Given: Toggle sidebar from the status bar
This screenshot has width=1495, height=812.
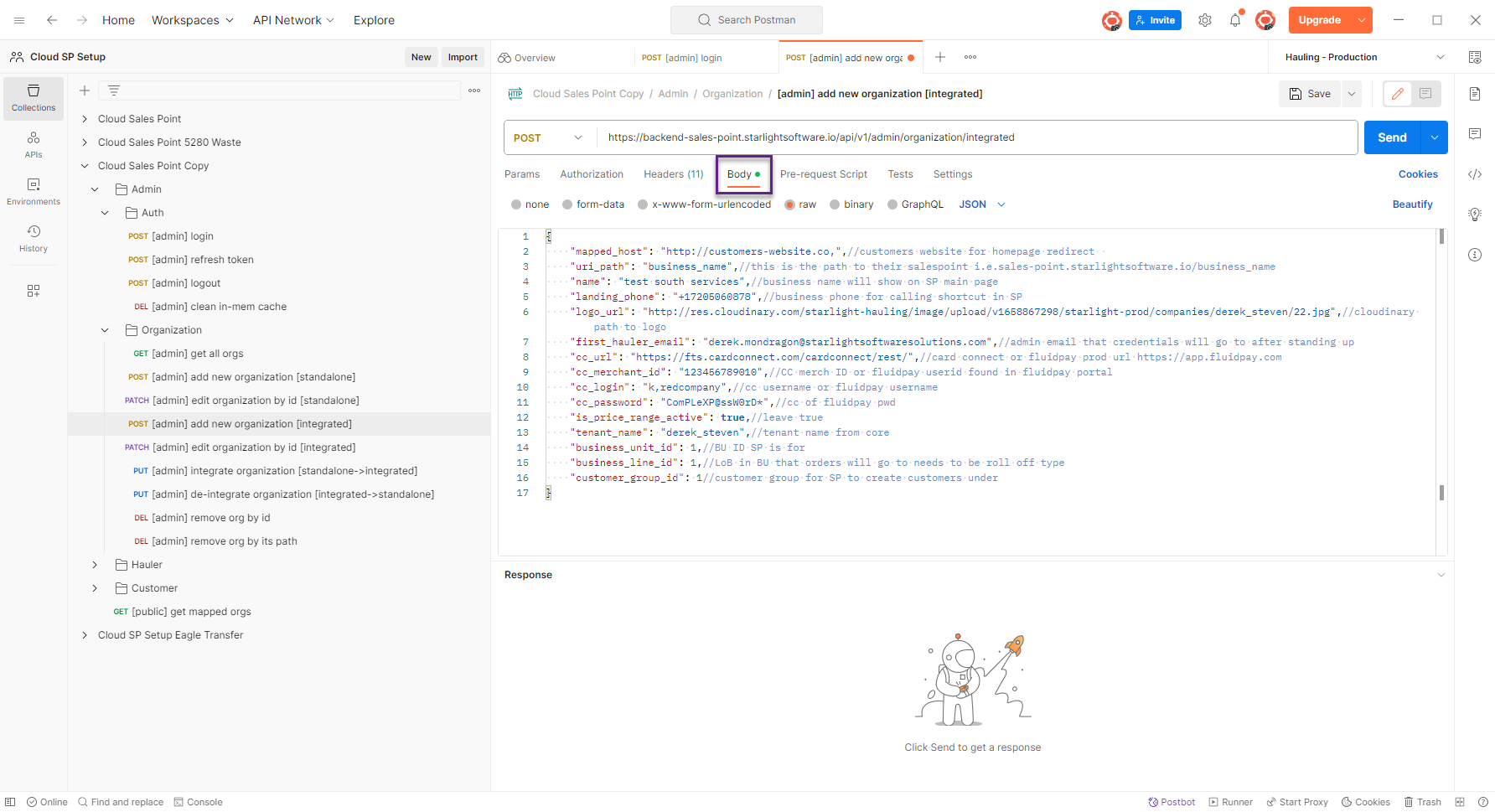Looking at the screenshot, I should pos(10,802).
